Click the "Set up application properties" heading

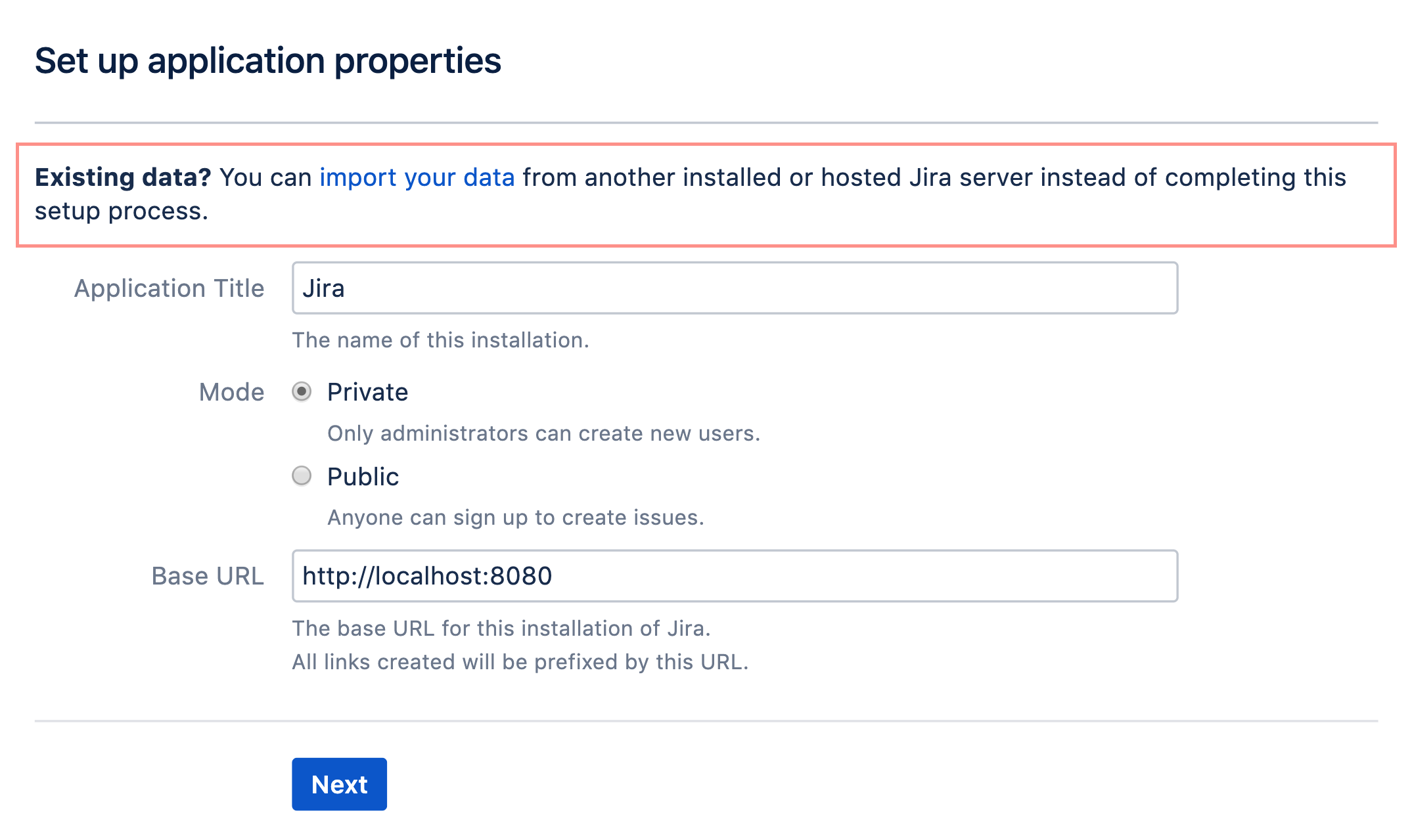(267, 61)
